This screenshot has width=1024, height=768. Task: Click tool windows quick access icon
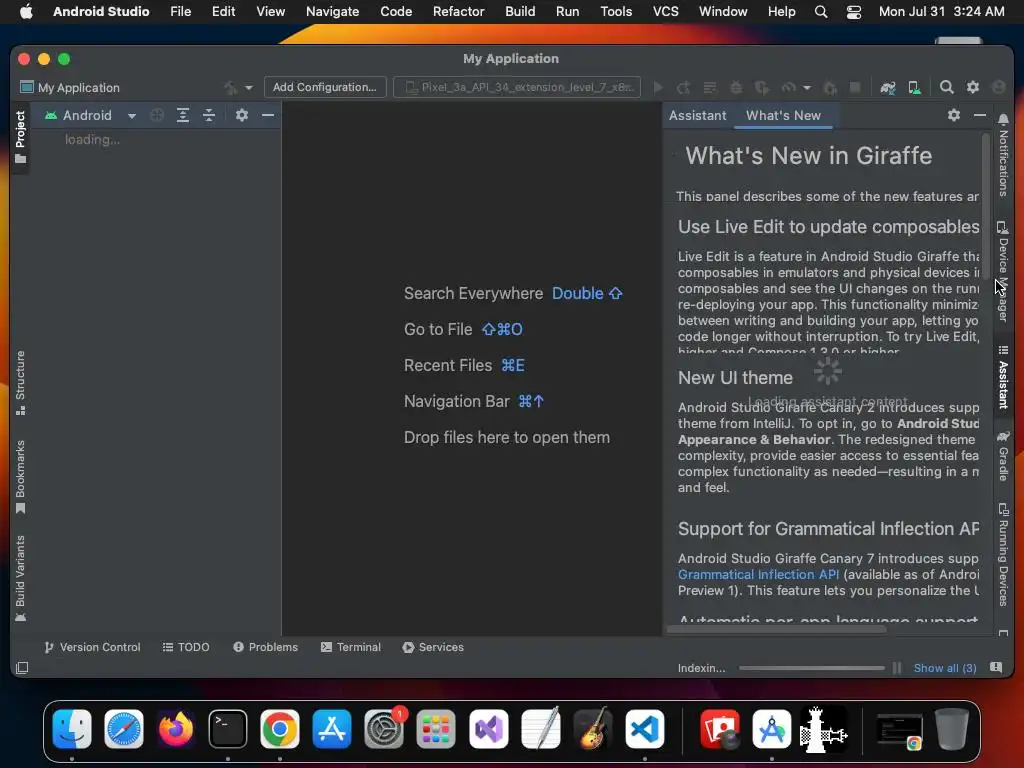click(22, 667)
